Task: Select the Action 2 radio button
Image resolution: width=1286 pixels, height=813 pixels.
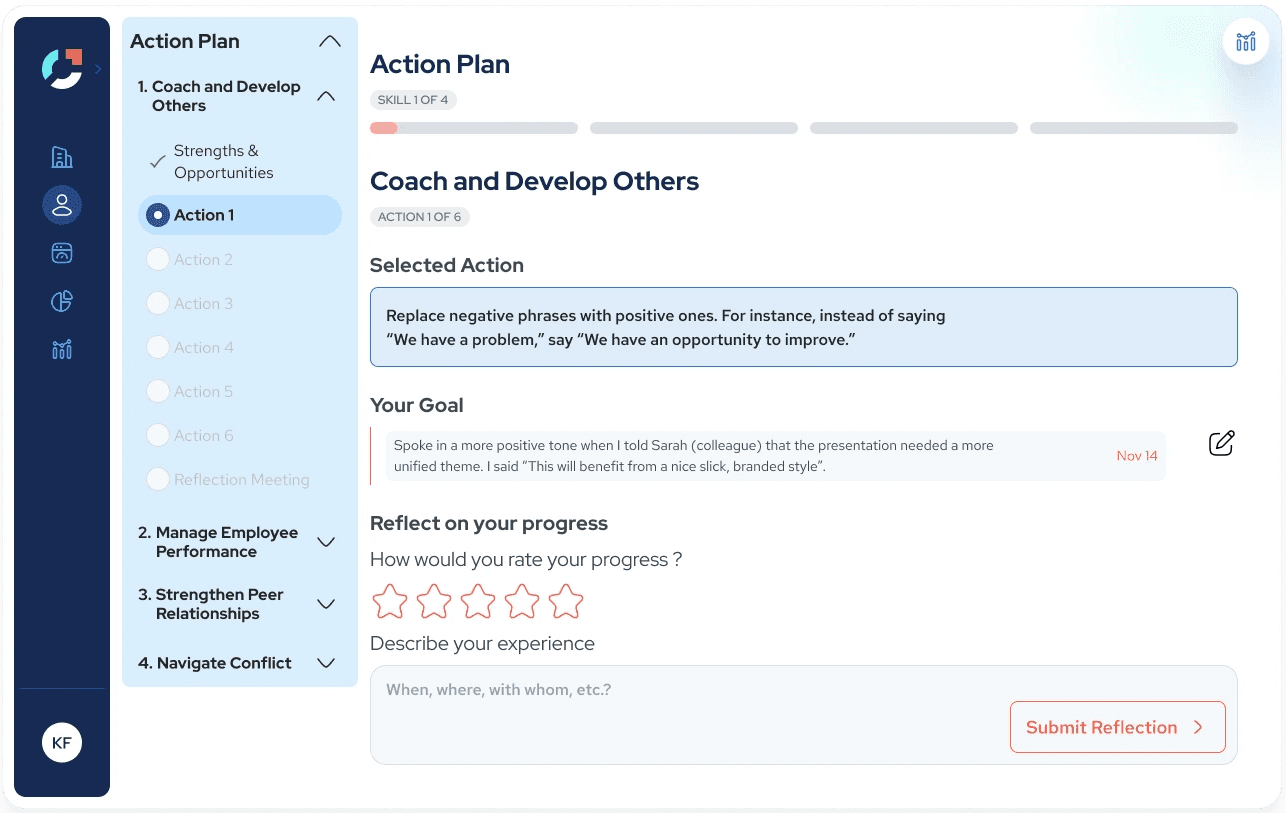Action: point(158,259)
